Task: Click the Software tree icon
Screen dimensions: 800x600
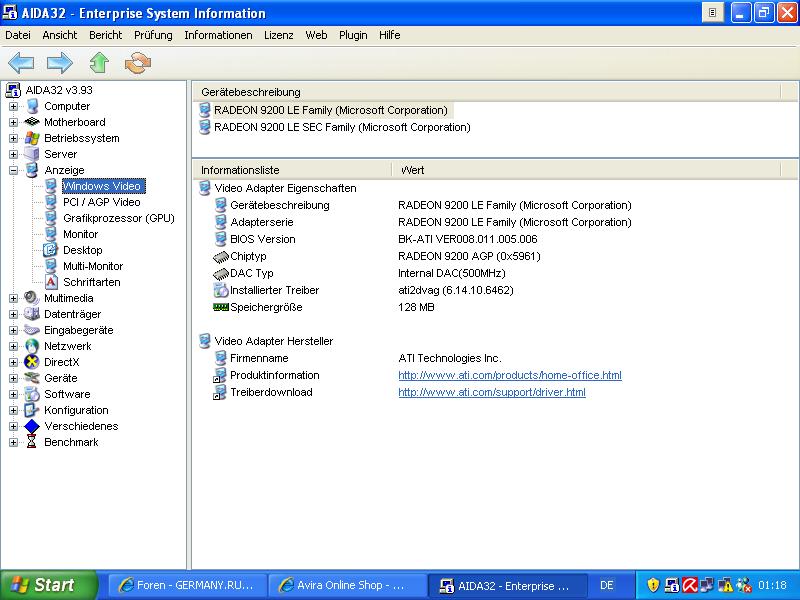Action: click(32, 394)
